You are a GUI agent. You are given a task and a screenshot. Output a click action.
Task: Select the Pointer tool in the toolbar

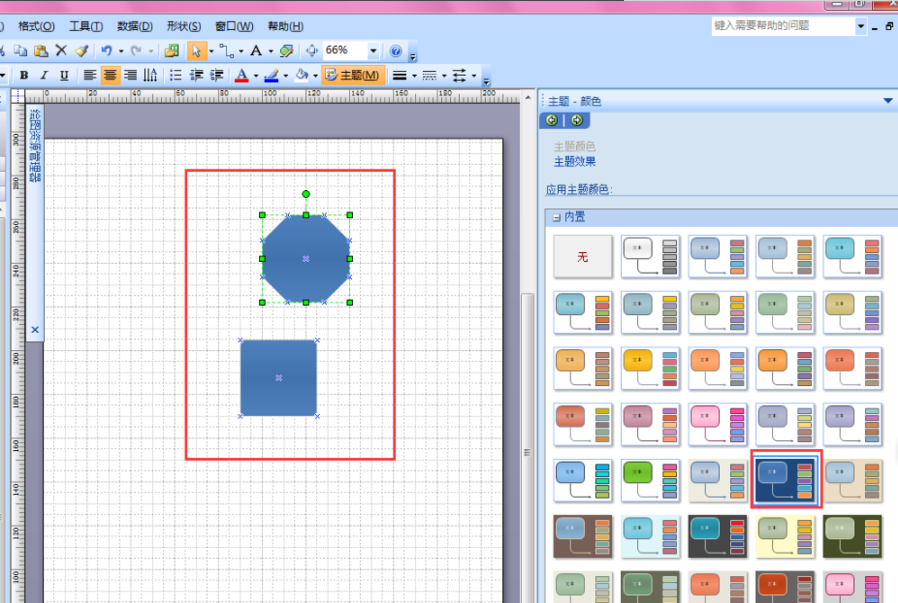[x=196, y=50]
